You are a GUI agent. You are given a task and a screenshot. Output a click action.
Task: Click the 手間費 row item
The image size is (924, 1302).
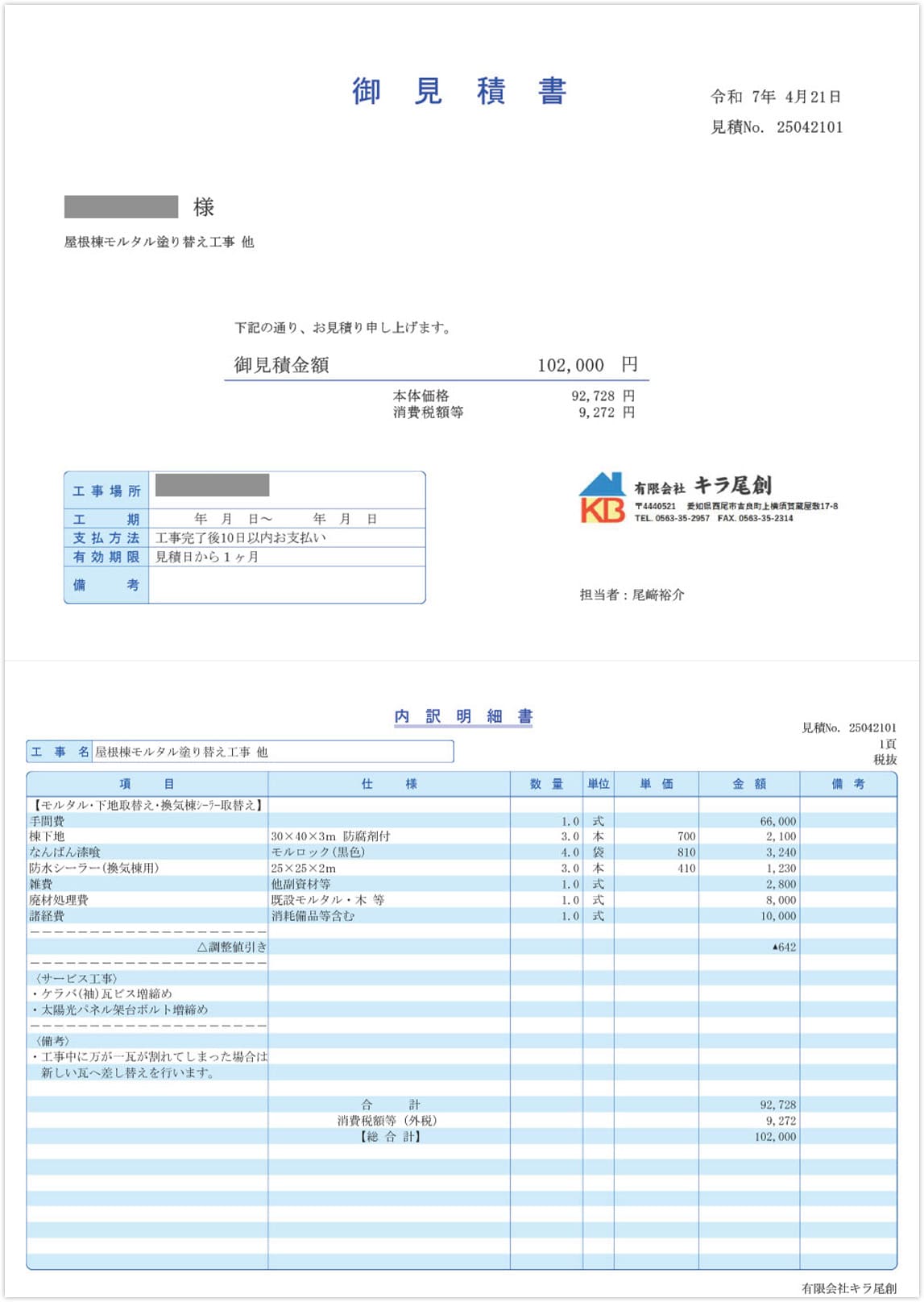tap(47, 821)
